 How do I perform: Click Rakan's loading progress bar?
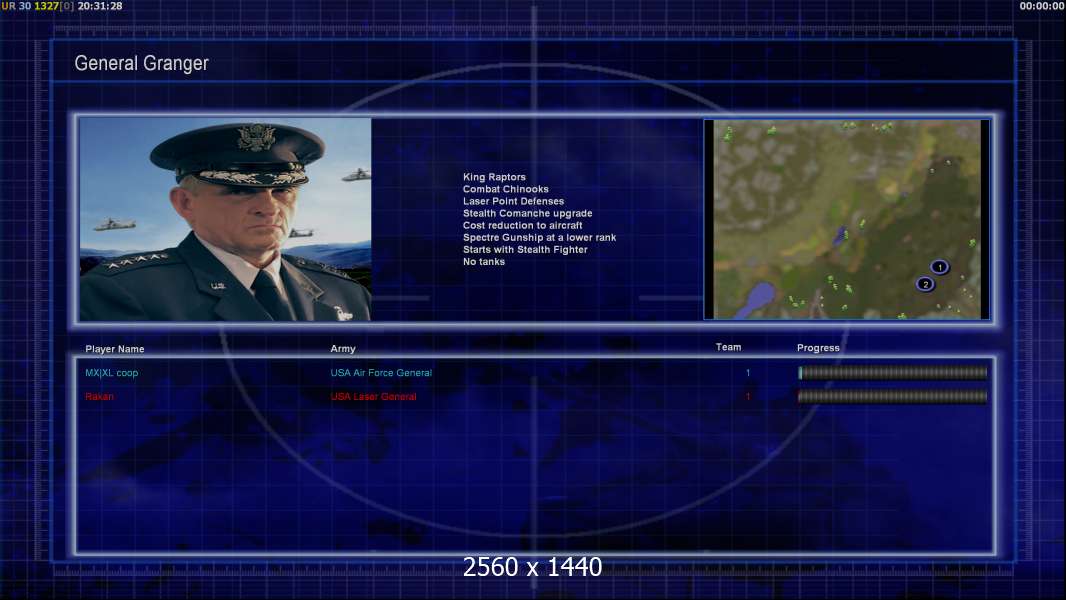(893, 397)
